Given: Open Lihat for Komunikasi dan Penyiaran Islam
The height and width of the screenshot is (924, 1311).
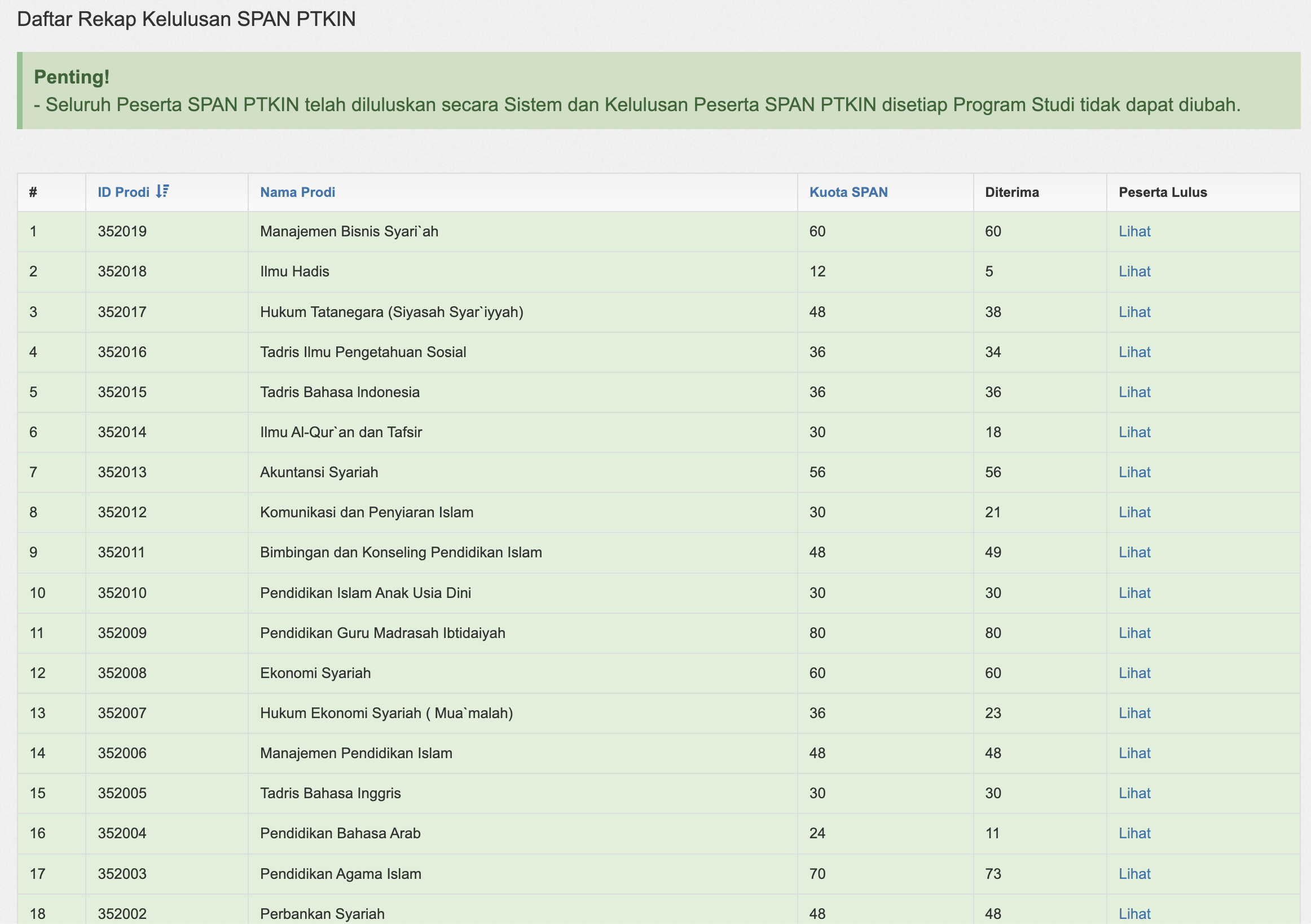Looking at the screenshot, I should 1134,512.
